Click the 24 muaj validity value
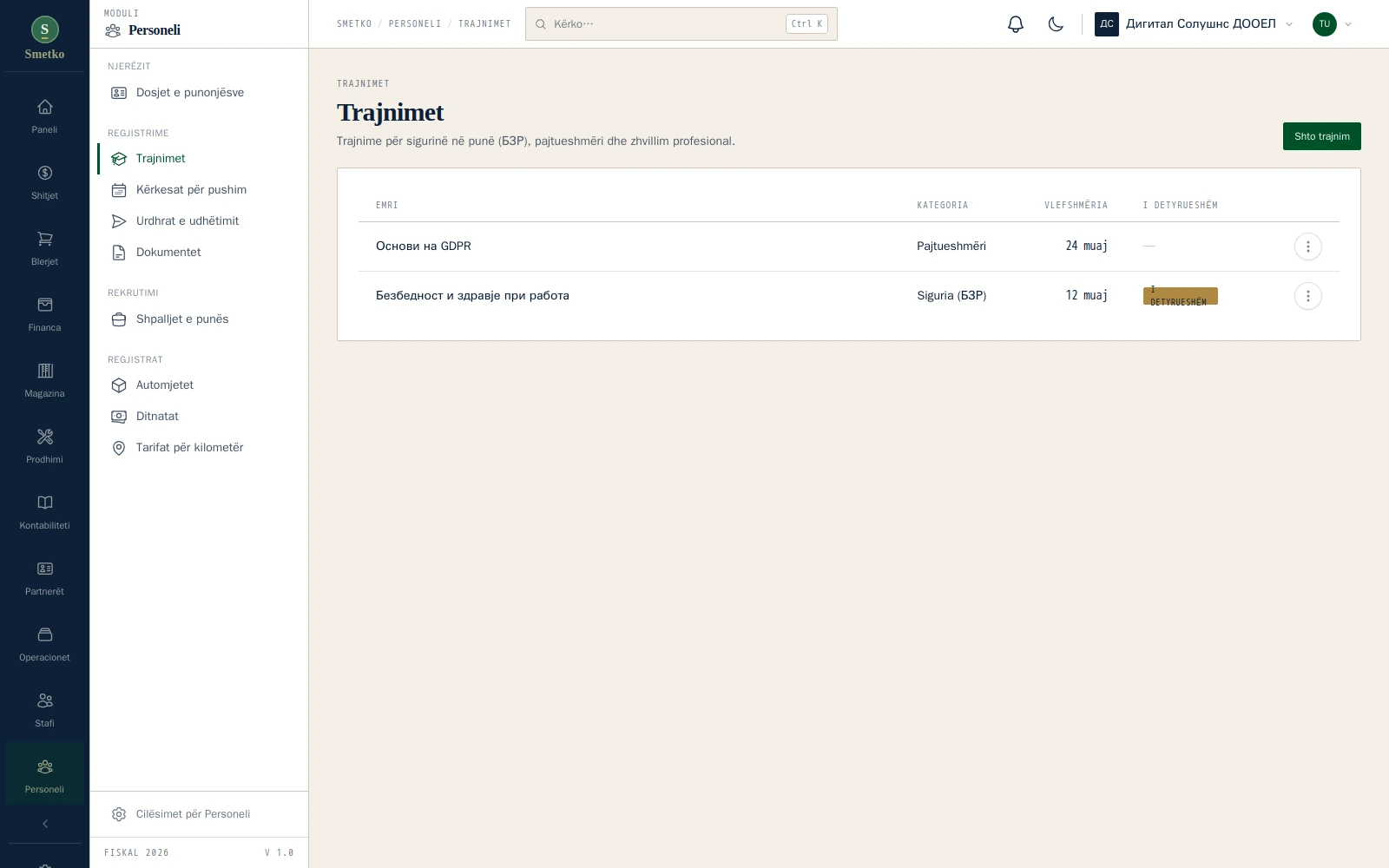The width and height of the screenshot is (1389, 868). click(1086, 247)
